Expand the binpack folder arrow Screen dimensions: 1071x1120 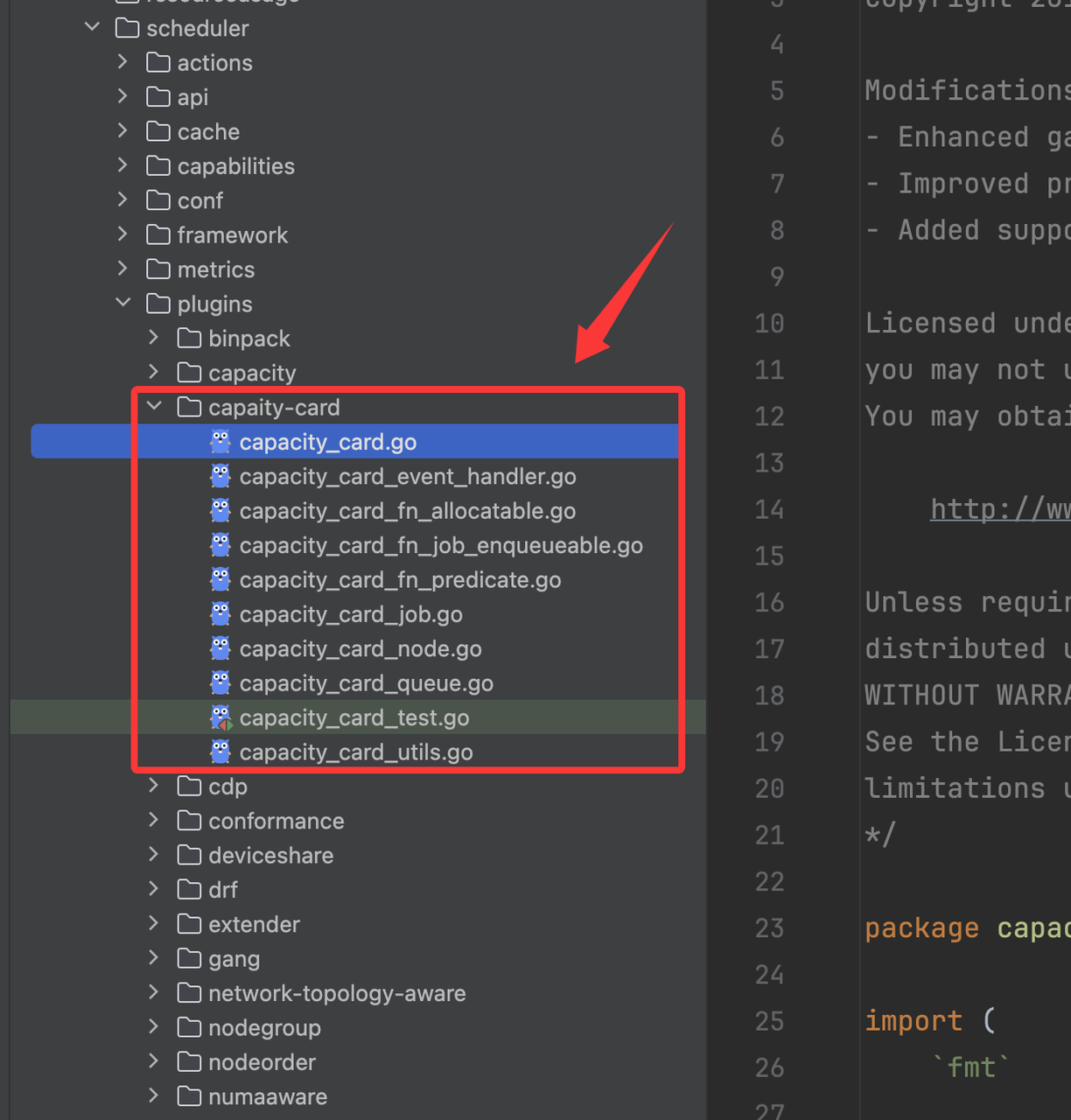pos(155,338)
